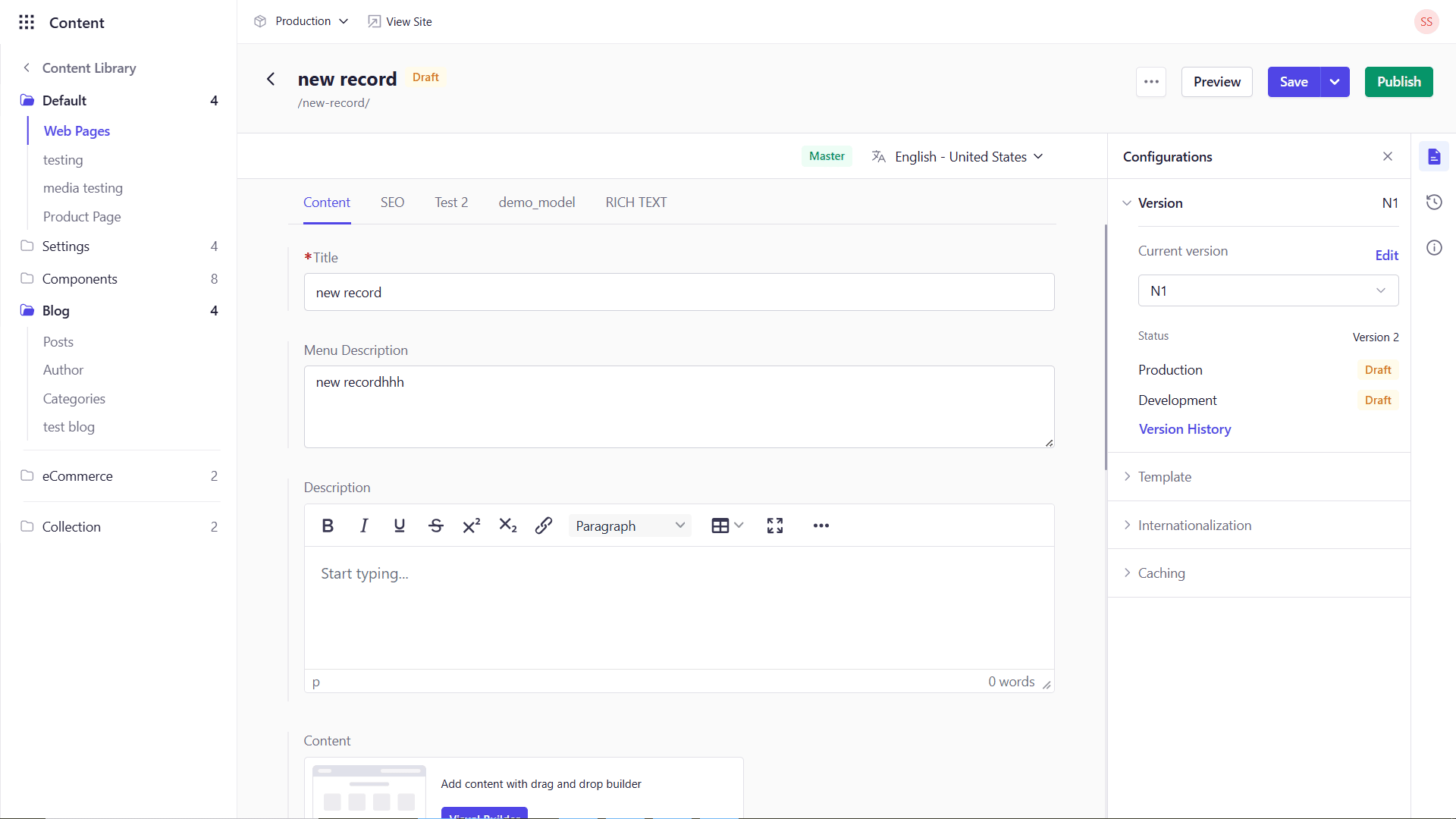
Task: Click the Title input field
Action: [x=679, y=293]
